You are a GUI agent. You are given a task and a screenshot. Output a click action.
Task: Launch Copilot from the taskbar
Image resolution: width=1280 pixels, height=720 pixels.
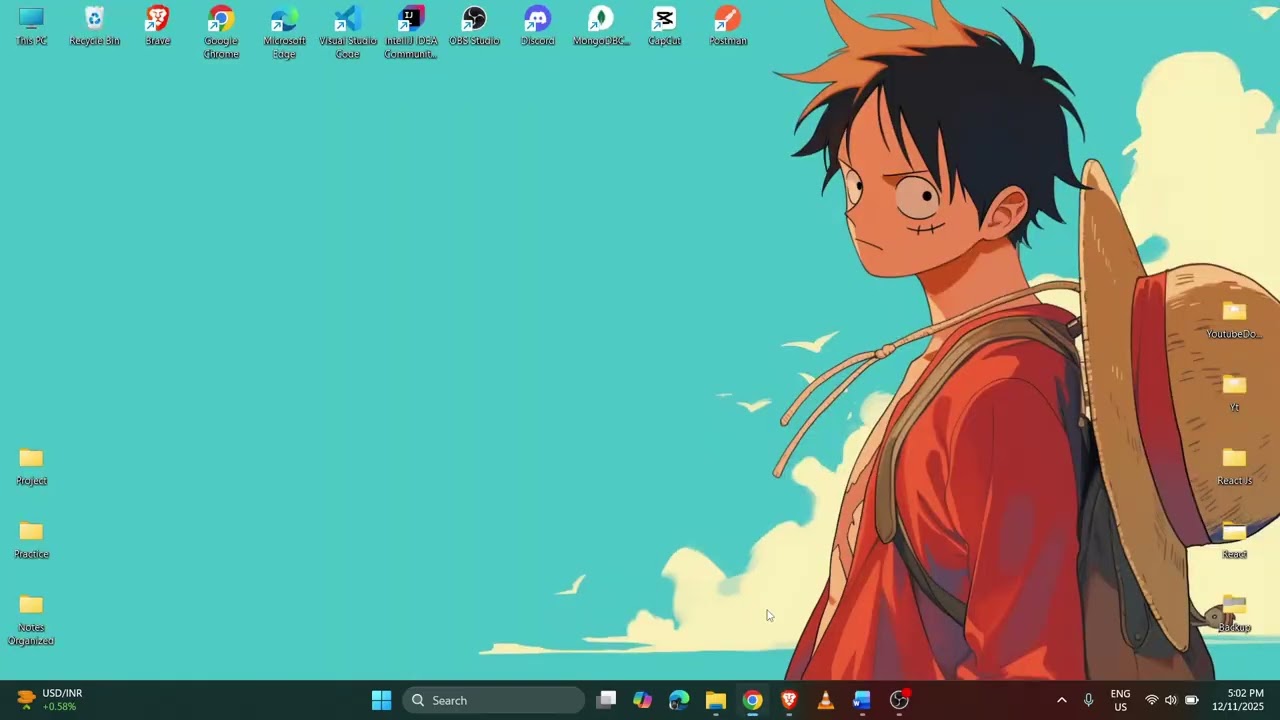pyautogui.click(x=642, y=700)
